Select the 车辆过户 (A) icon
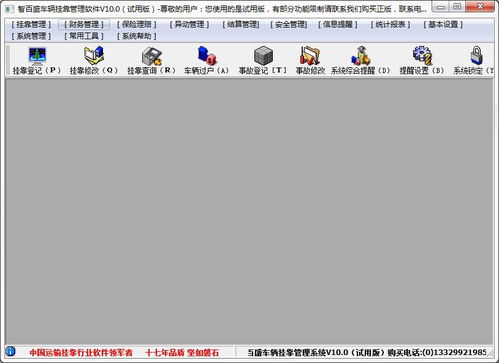This screenshot has height=363, width=499. (x=206, y=55)
